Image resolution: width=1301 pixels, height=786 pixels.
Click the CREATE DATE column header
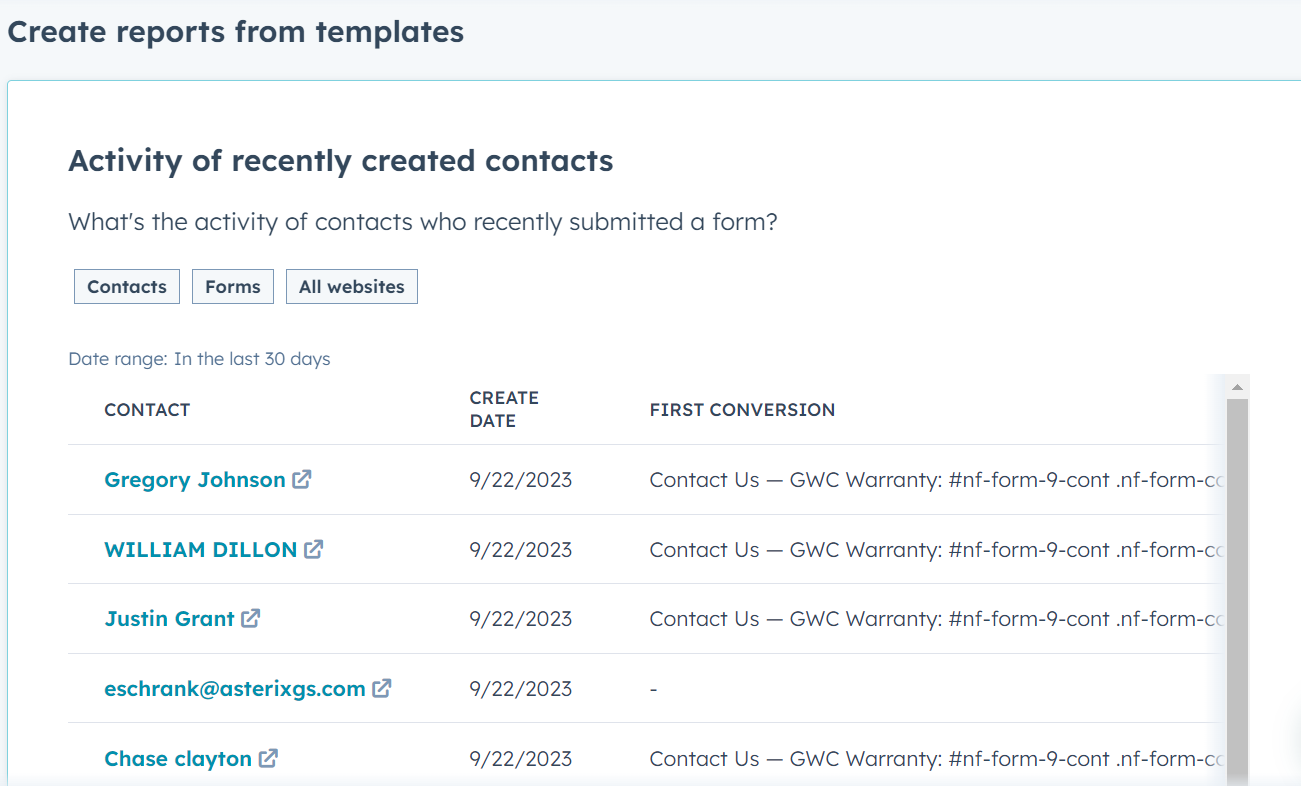pos(504,410)
